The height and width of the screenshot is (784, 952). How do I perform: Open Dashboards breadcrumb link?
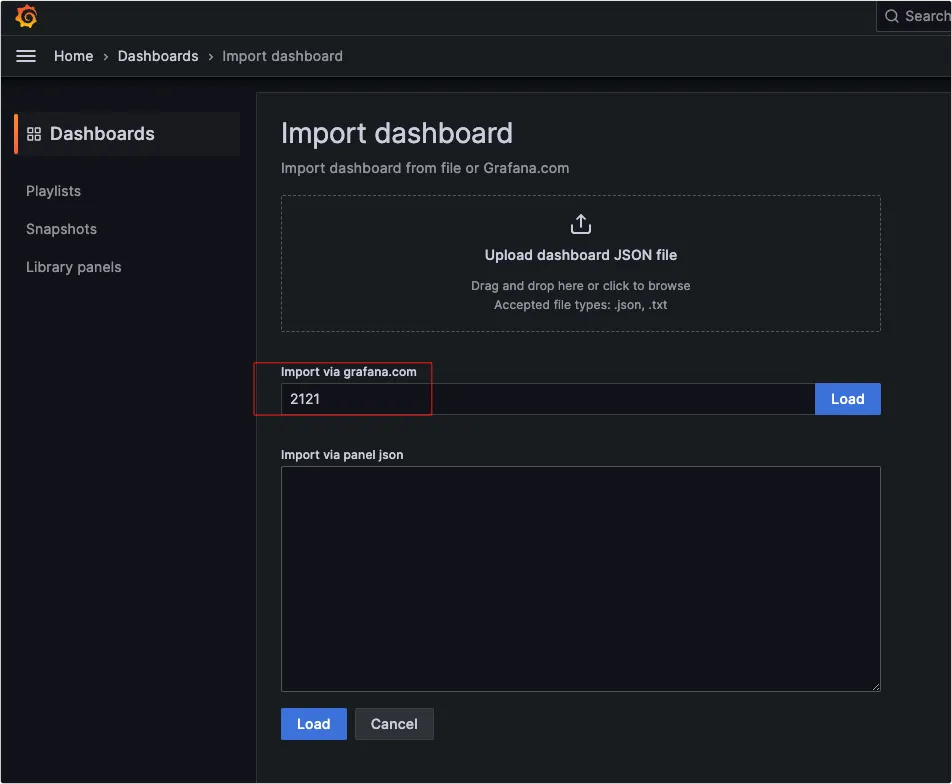click(x=158, y=56)
